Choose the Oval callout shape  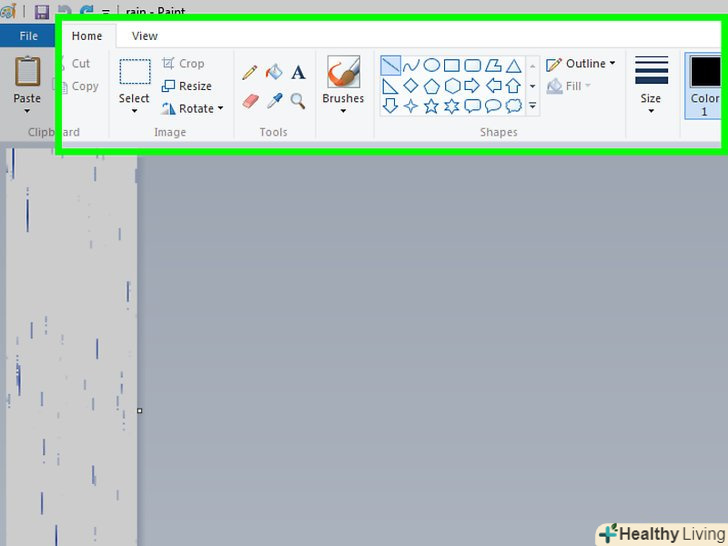[493, 106]
